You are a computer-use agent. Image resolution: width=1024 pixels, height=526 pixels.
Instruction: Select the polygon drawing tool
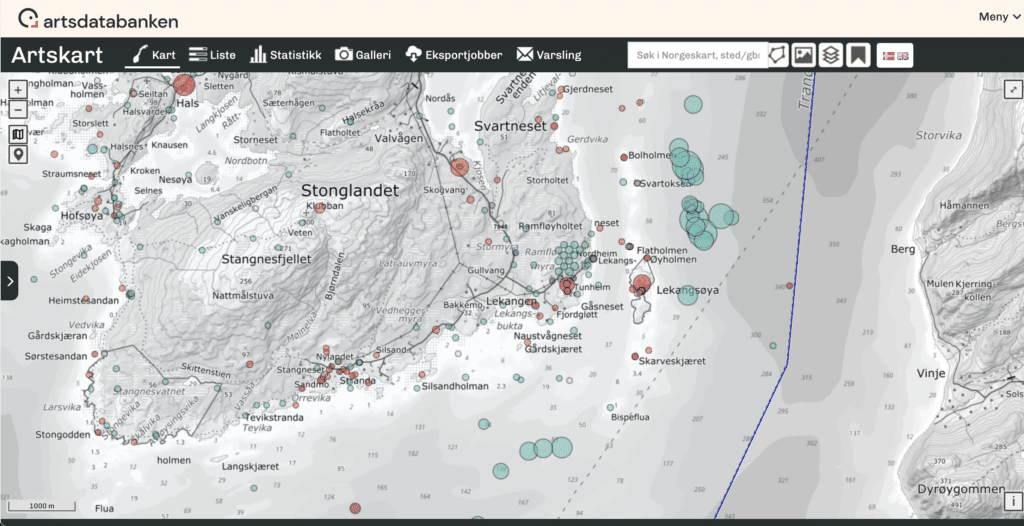click(x=776, y=55)
